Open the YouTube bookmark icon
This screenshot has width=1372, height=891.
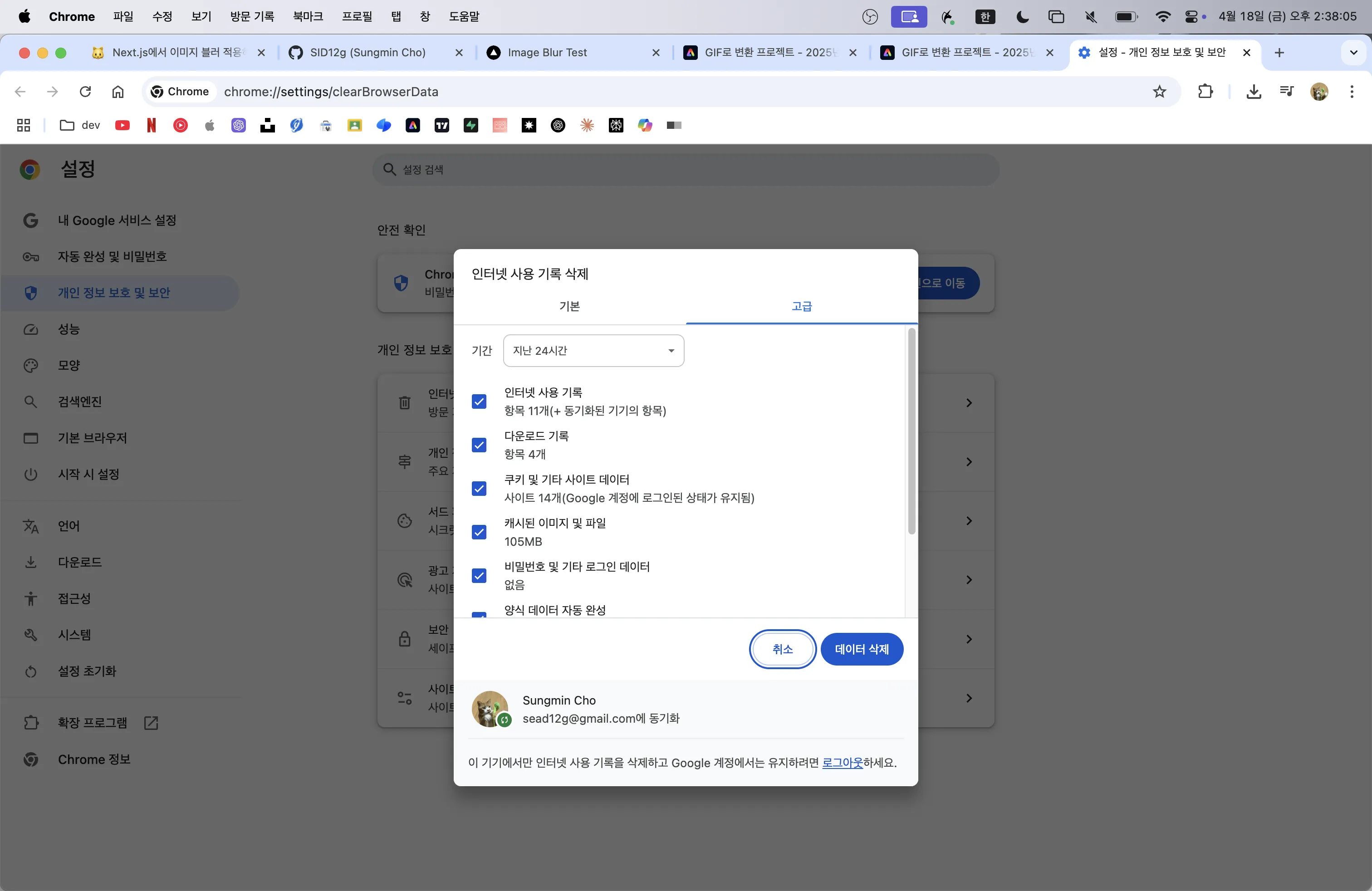click(122, 125)
